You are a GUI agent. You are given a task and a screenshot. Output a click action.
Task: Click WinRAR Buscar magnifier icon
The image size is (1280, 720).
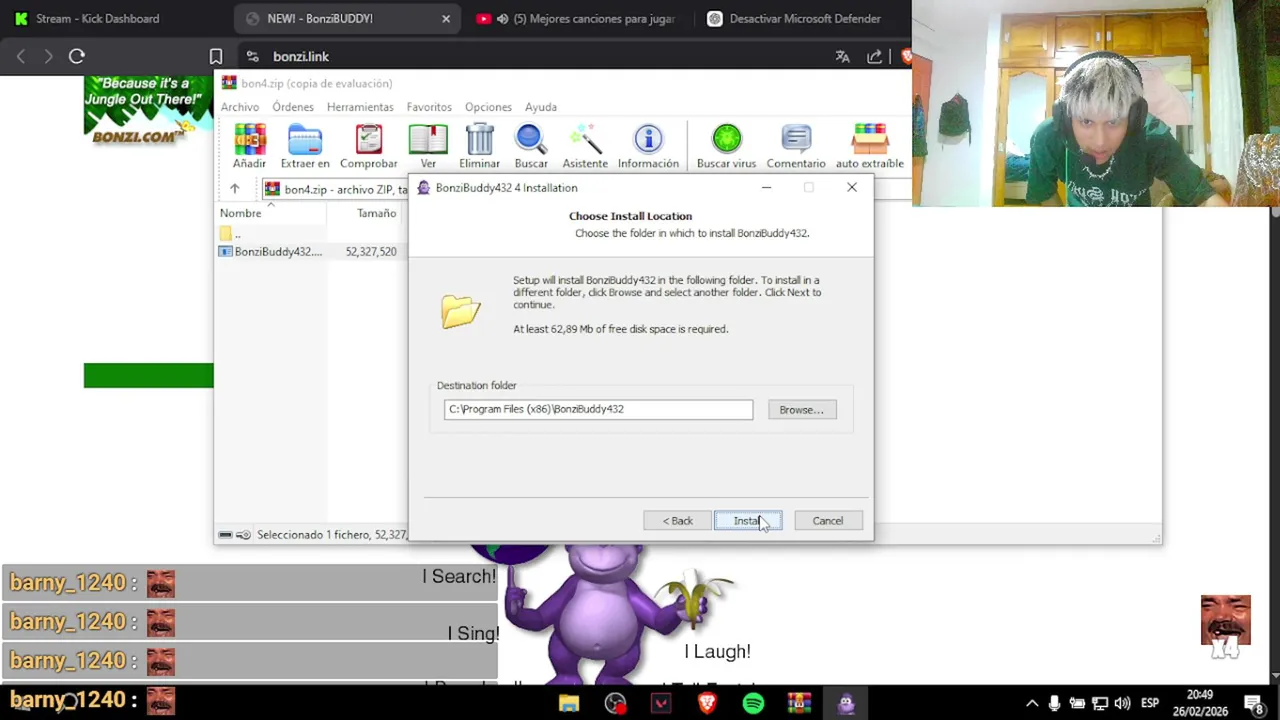click(x=531, y=146)
